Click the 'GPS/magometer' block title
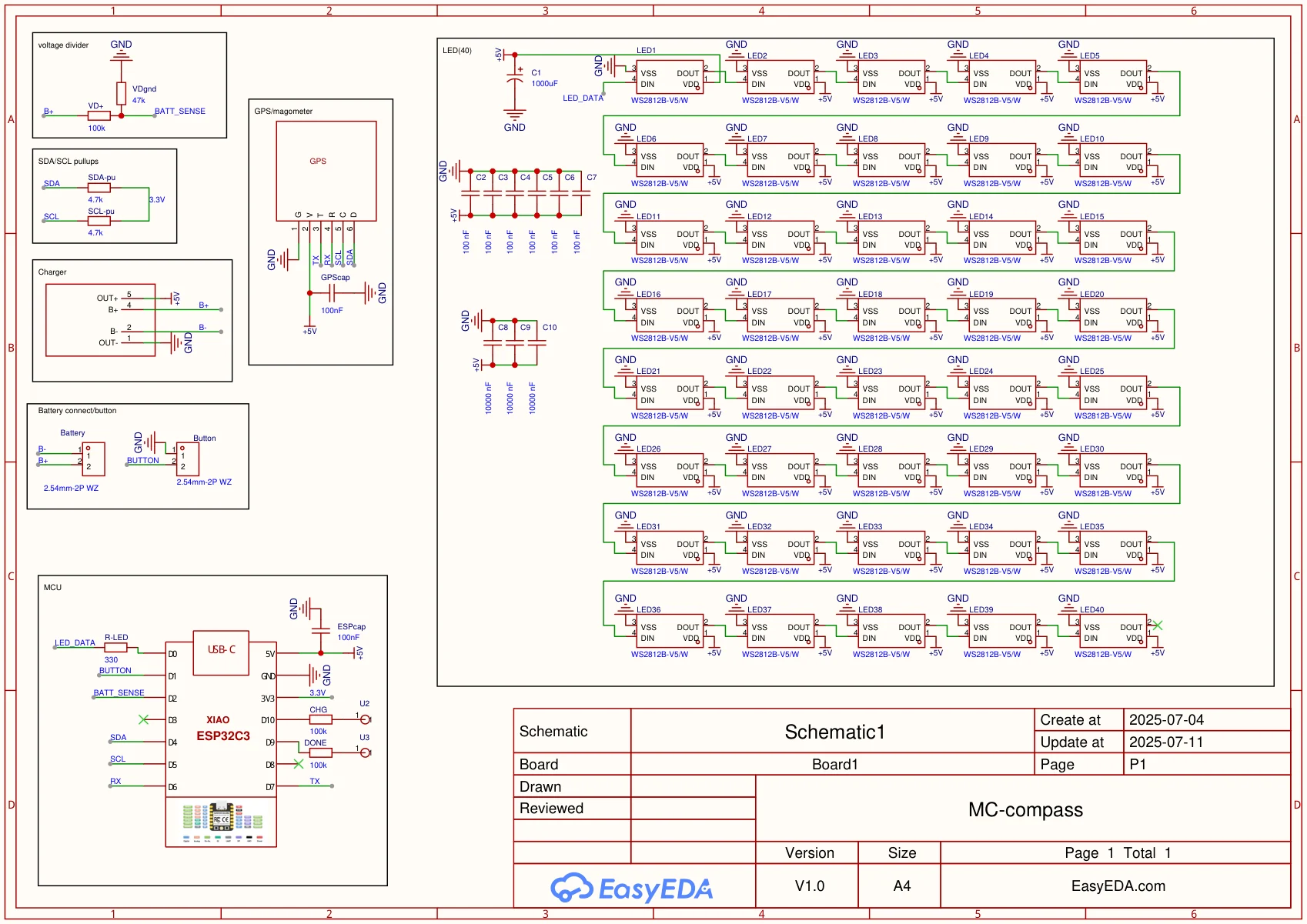The image size is (1307, 924). pos(283,112)
